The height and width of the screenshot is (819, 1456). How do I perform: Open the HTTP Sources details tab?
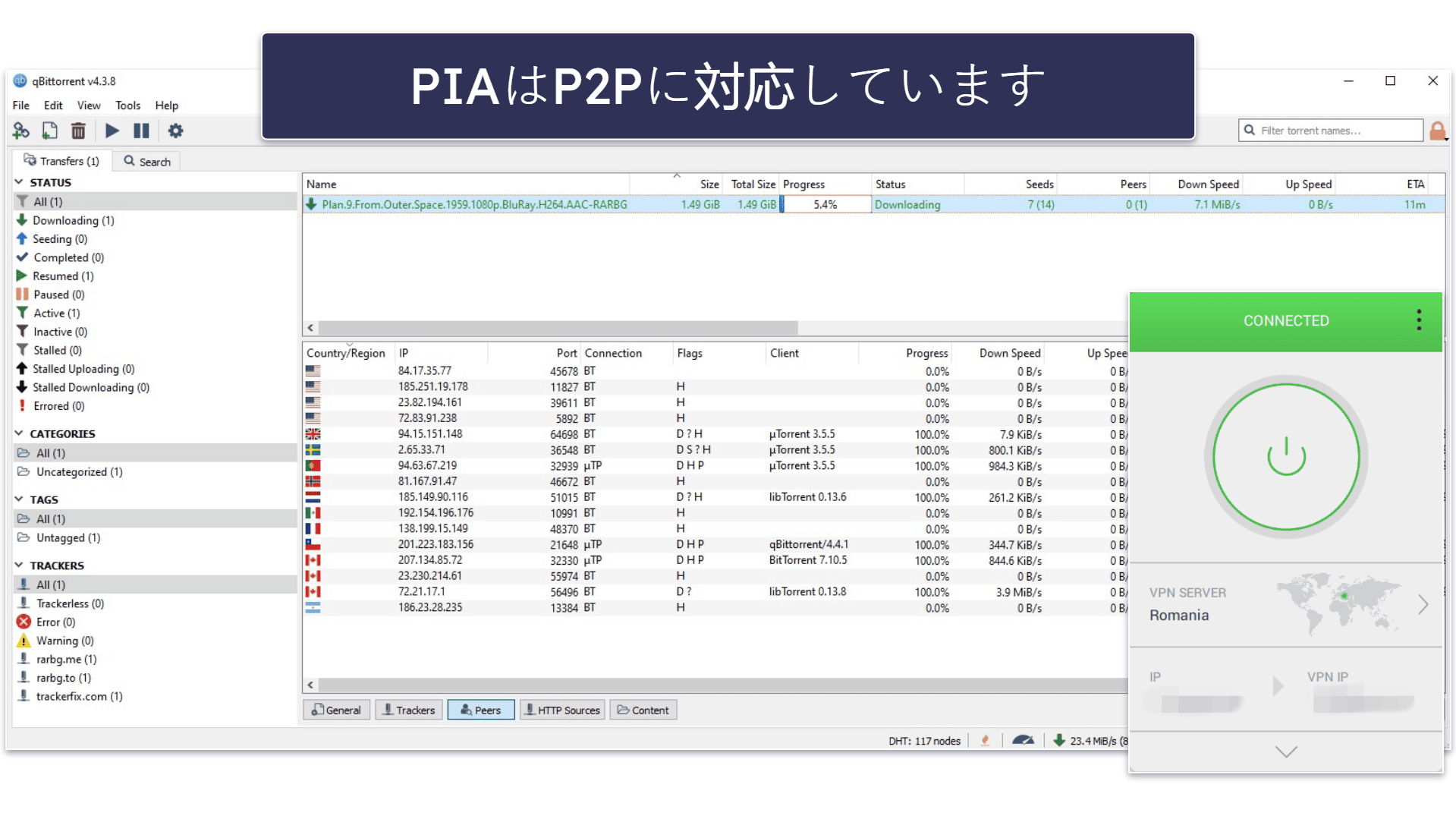coord(562,710)
